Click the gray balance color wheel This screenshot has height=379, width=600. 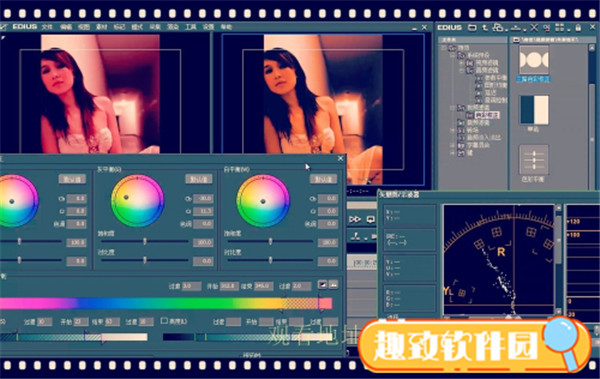pos(137,201)
